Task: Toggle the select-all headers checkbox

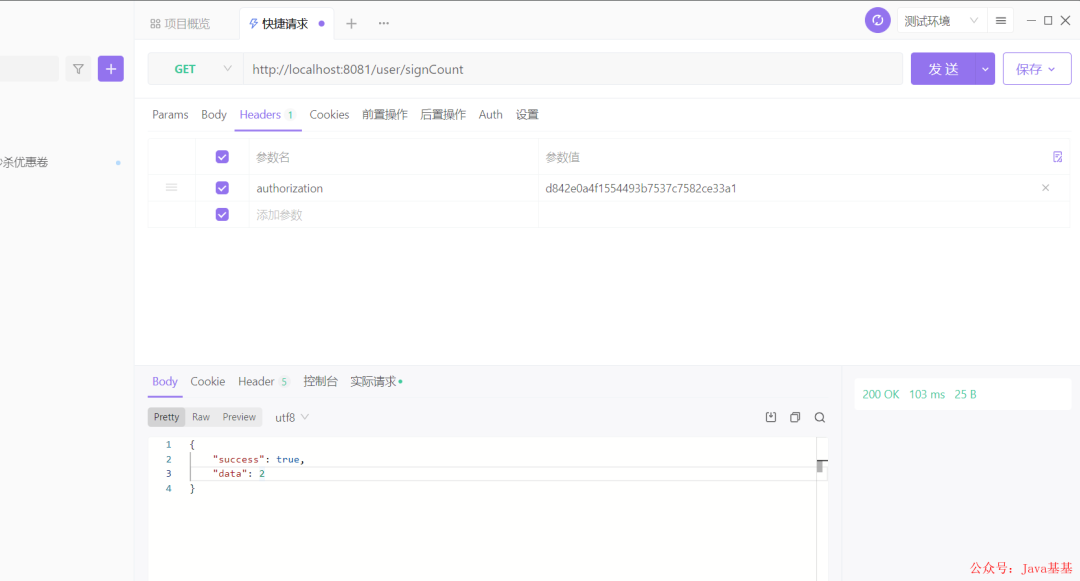Action: pyautogui.click(x=222, y=157)
